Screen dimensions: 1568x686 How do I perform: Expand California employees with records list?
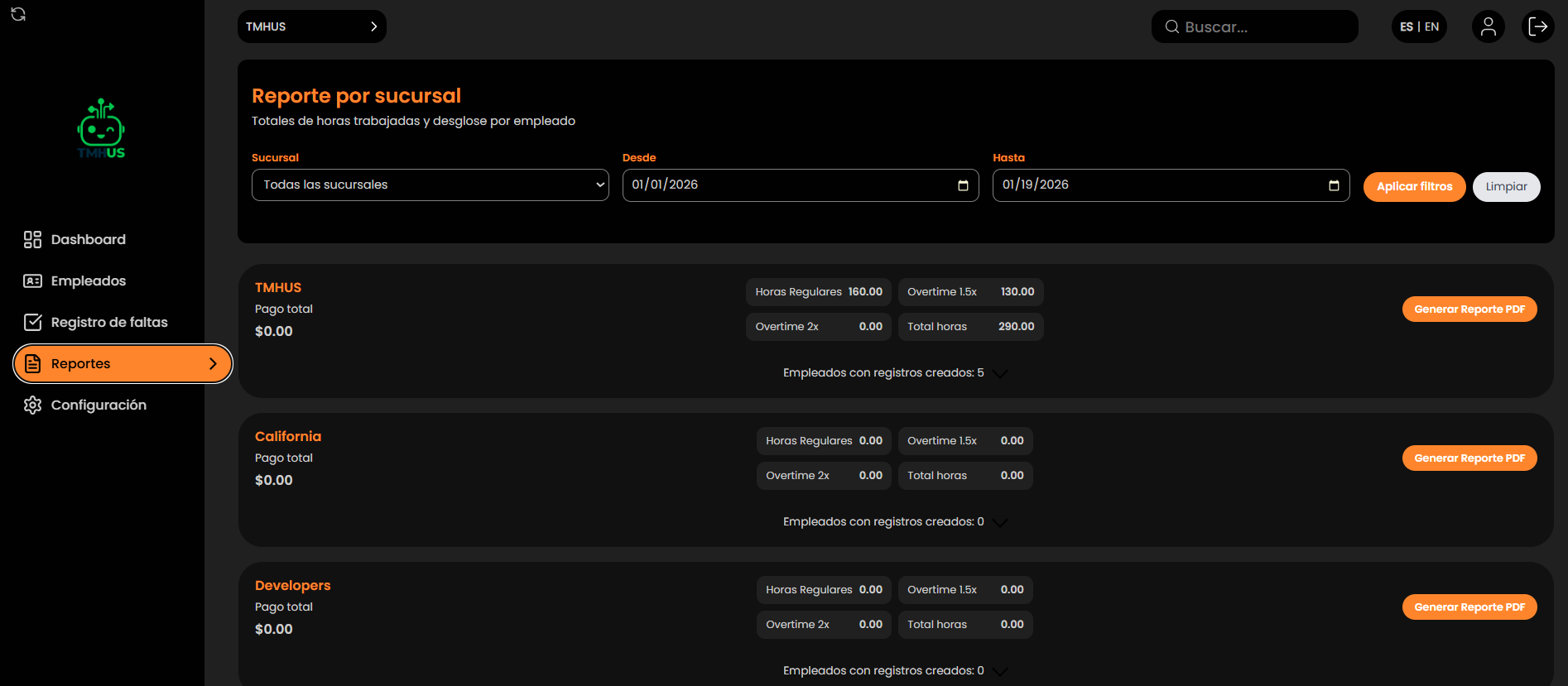point(999,522)
